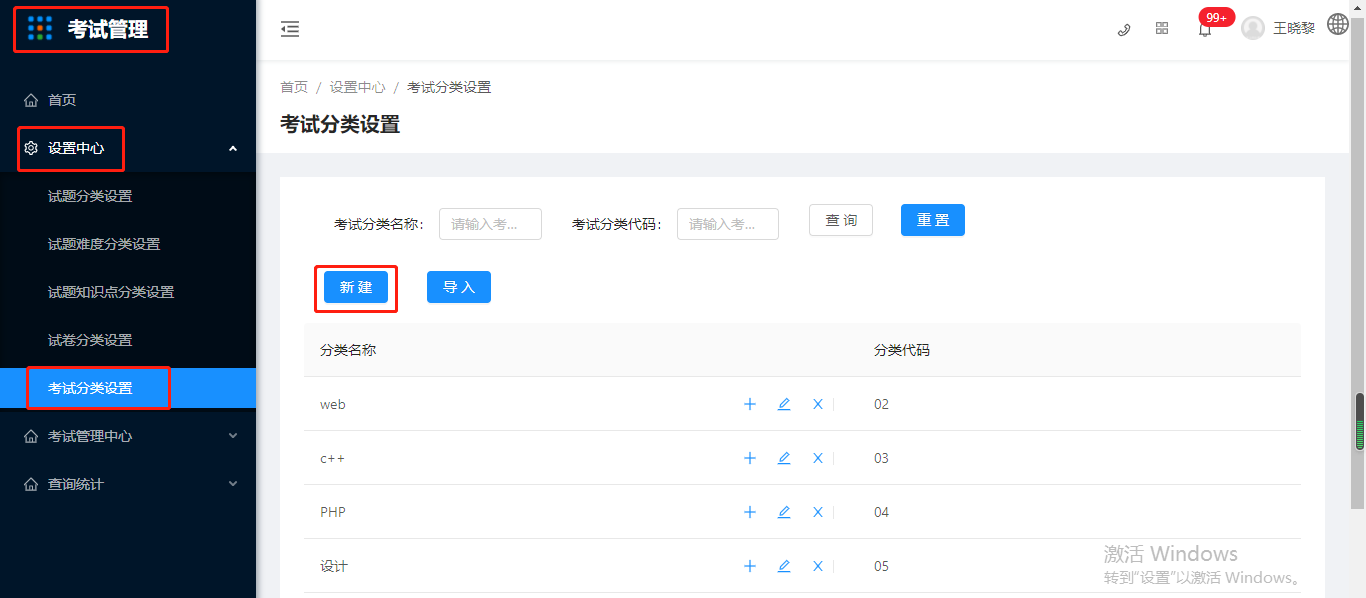
Task: Delete the PHP category row
Action: pos(817,512)
